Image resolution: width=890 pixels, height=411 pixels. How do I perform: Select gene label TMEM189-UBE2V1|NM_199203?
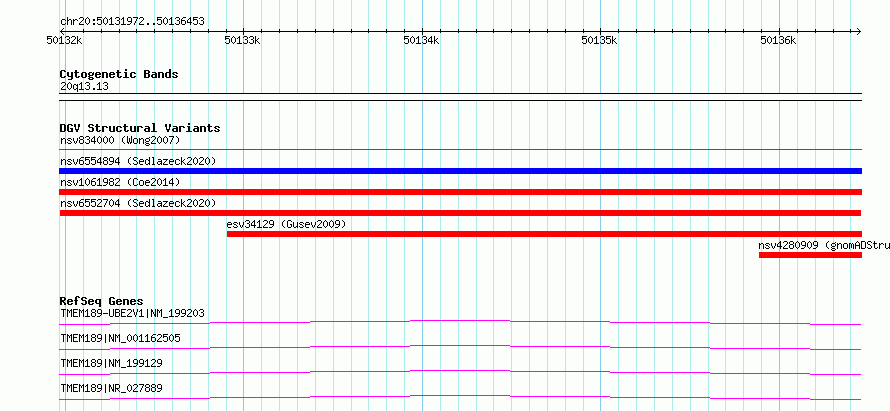[132, 313]
